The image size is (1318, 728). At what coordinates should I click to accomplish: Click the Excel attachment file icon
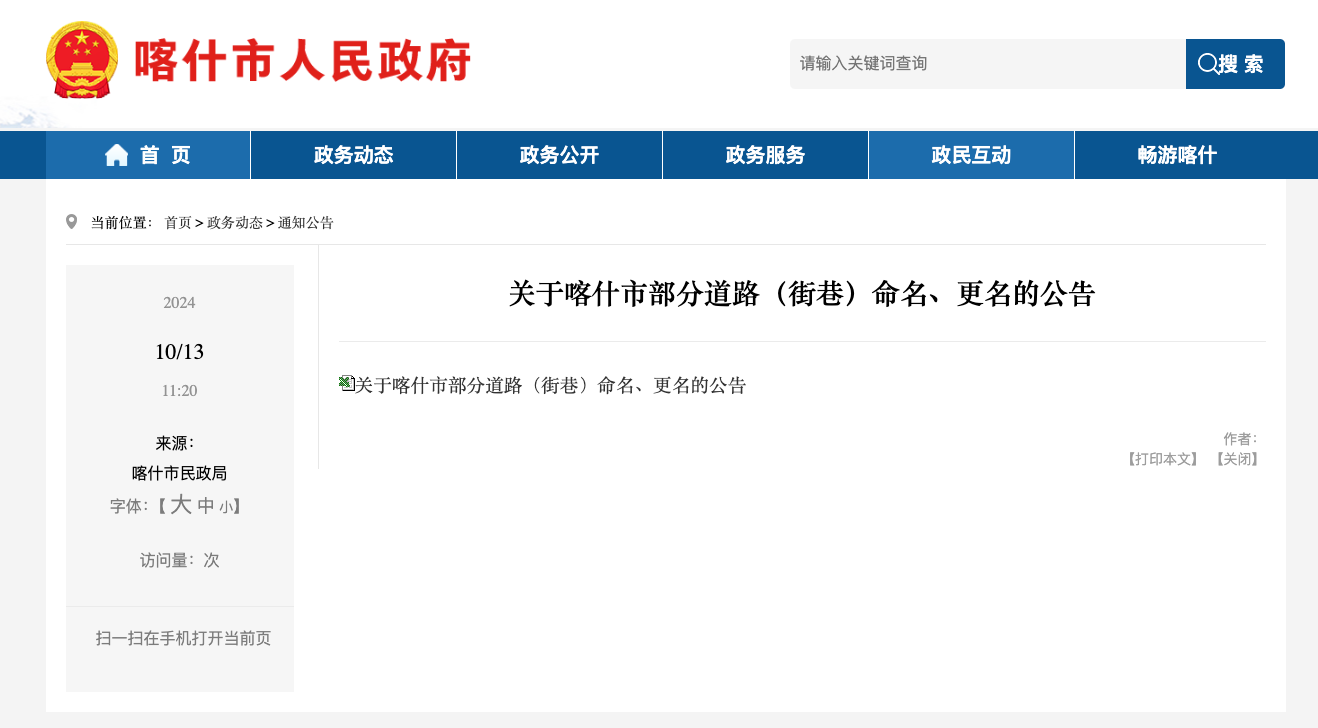coord(346,383)
